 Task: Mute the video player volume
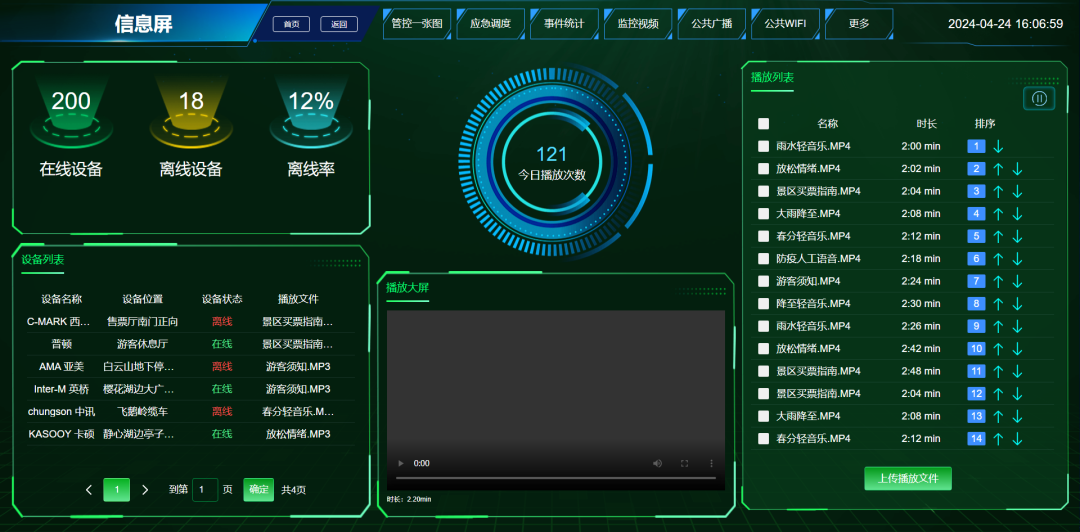tap(657, 464)
